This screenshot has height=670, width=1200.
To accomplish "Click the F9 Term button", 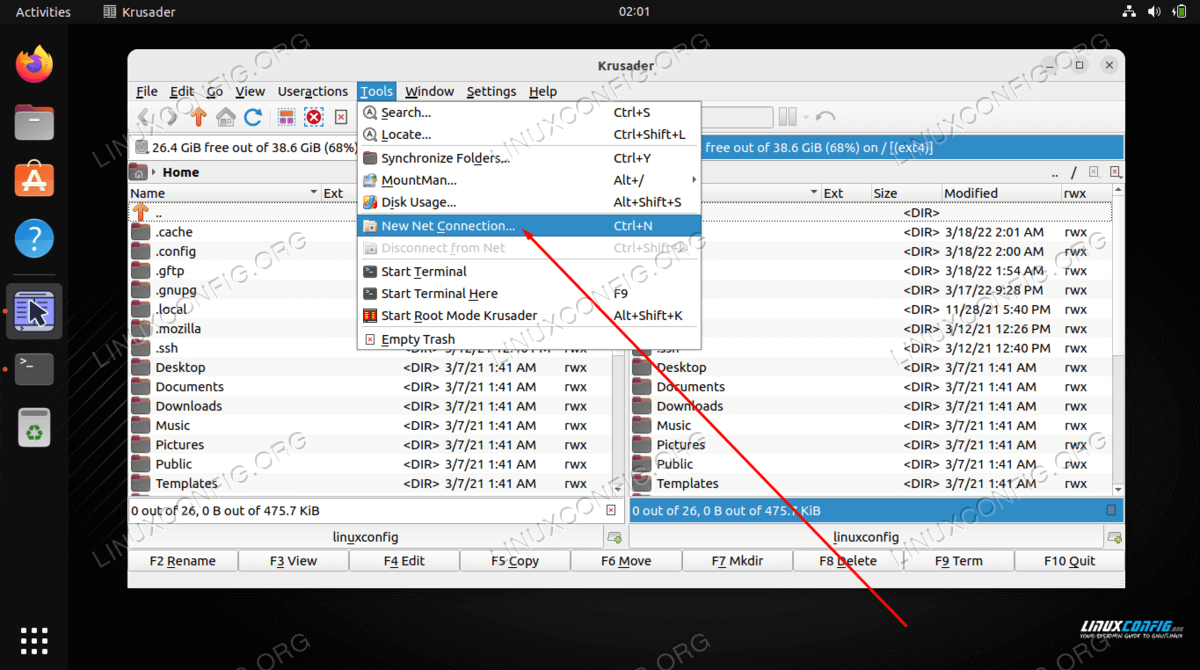I will coord(958,561).
